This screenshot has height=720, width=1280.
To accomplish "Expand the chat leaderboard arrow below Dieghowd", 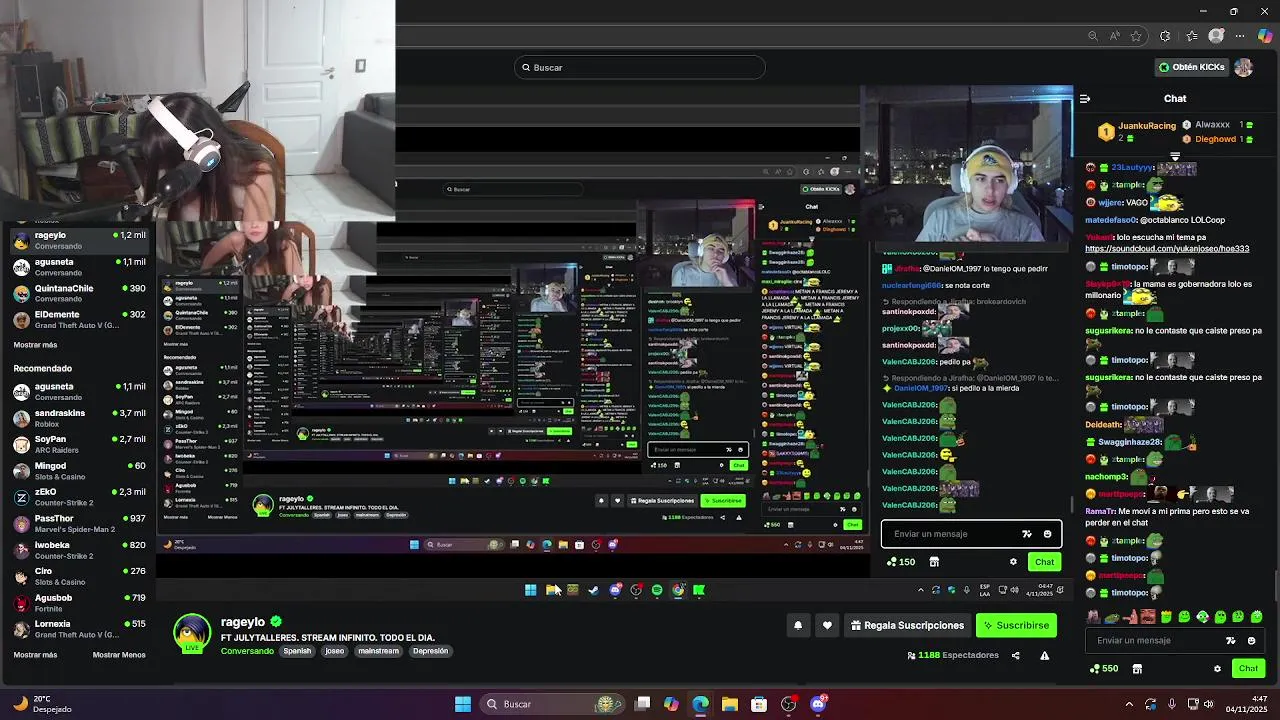I will tap(1175, 157).
